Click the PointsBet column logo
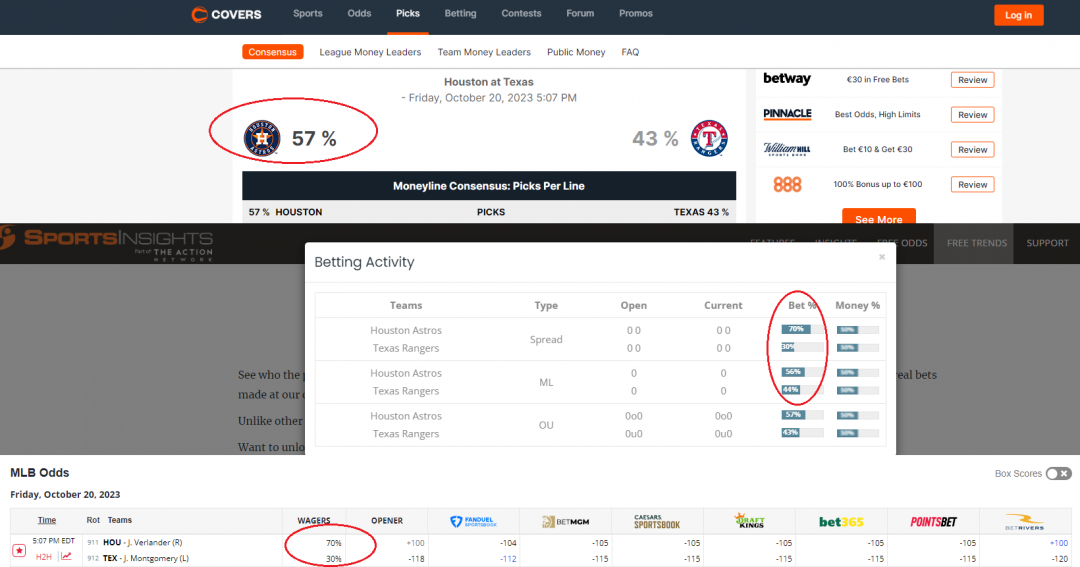 click(x=933, y=522)
